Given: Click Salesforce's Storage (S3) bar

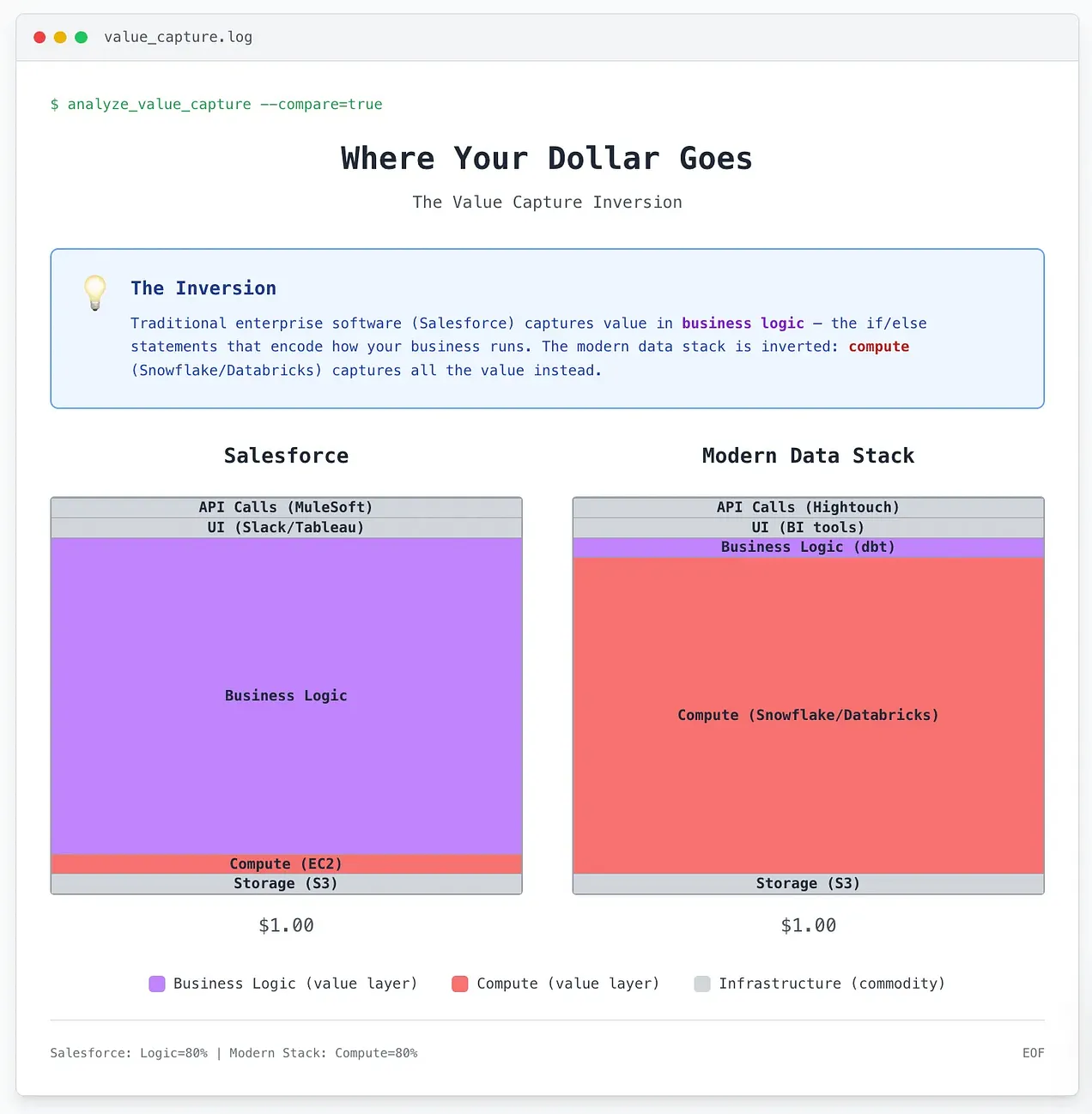Looking at the screenshot, I should [286, 884].
